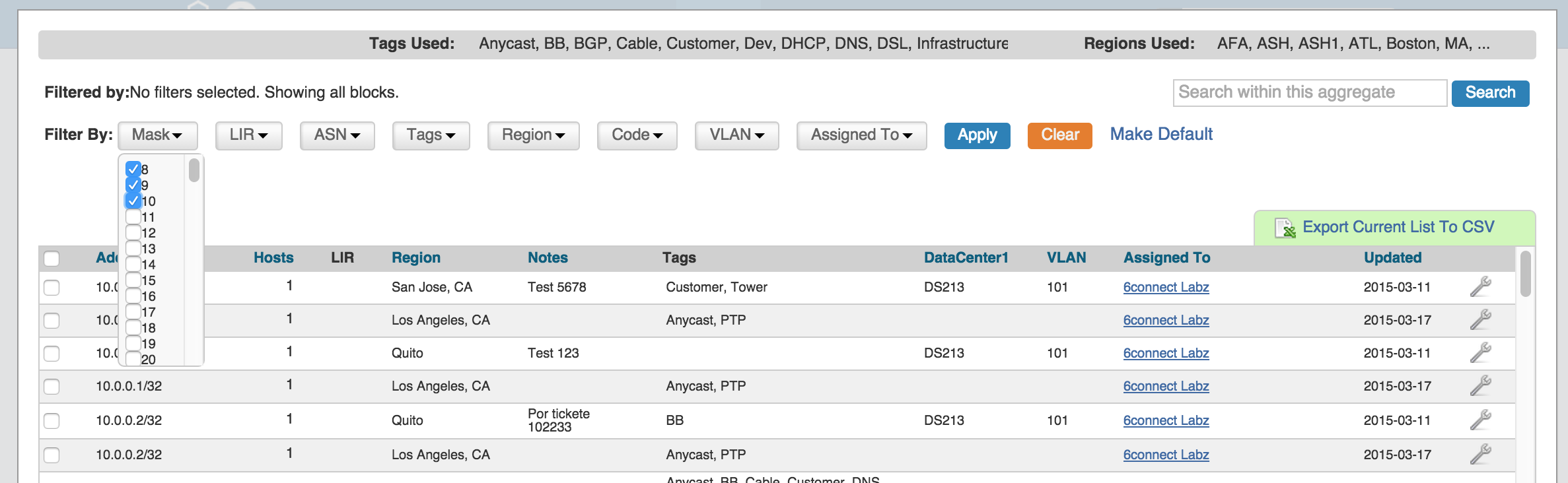Open wrench edit icon for Test 123 row
This screenshot has width=1568, height=483.
coord(1480,353)
